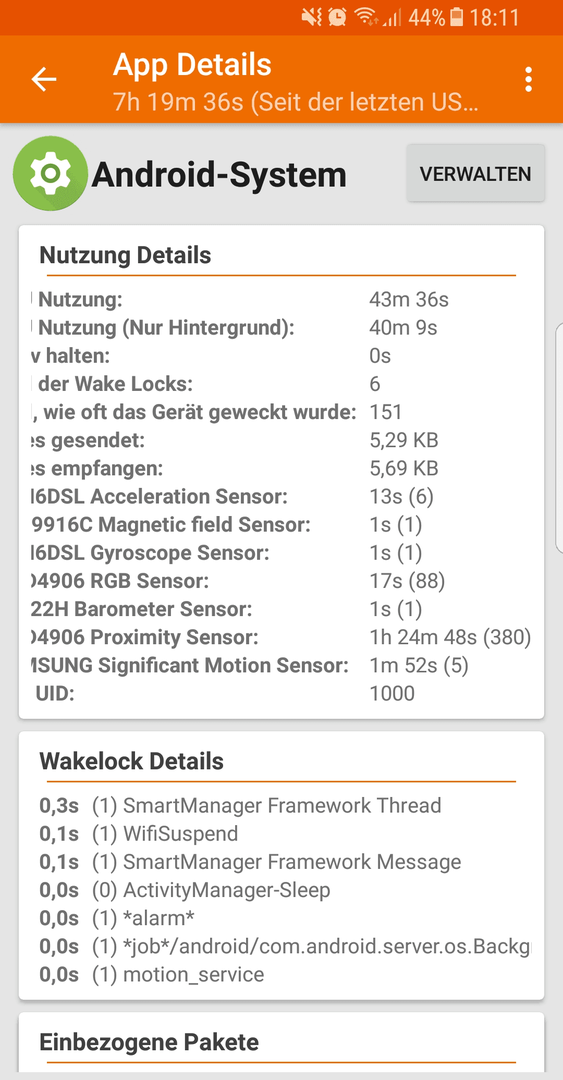Tap the alarm clock status icon
Screen dimensions: 563x1080
337,17
